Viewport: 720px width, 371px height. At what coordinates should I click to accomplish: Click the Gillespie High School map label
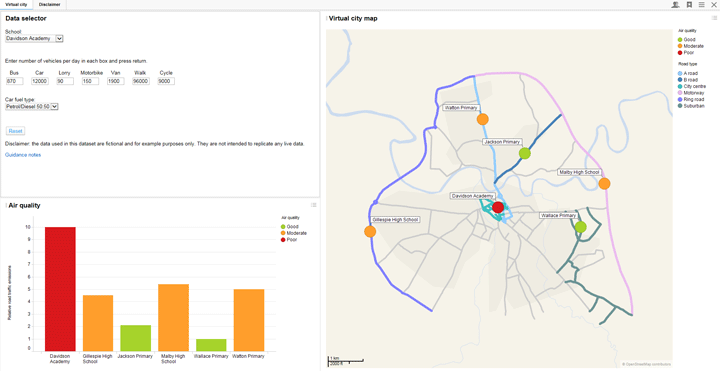395,220
